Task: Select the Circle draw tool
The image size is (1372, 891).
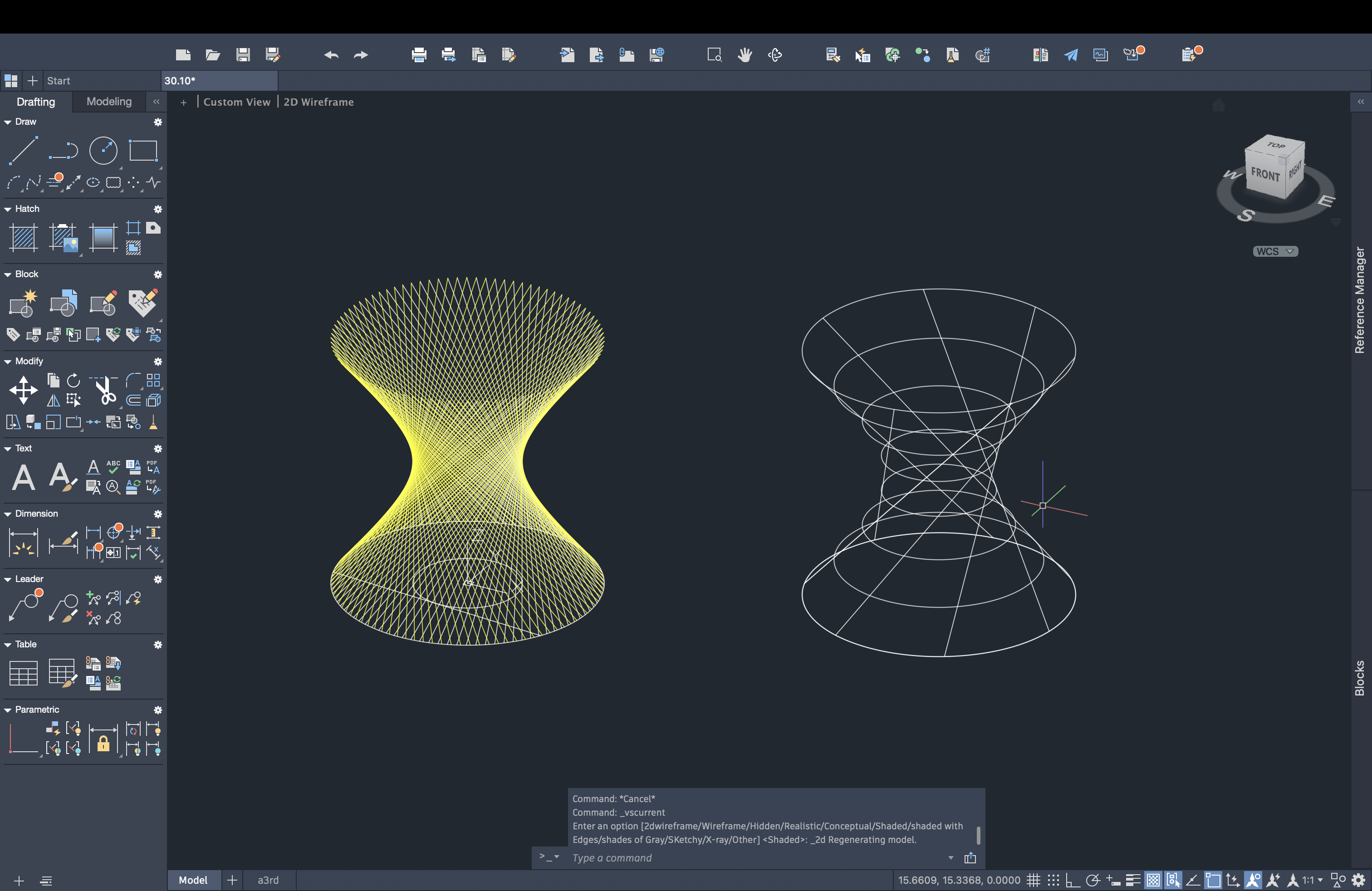Action: tap(103, 151)
